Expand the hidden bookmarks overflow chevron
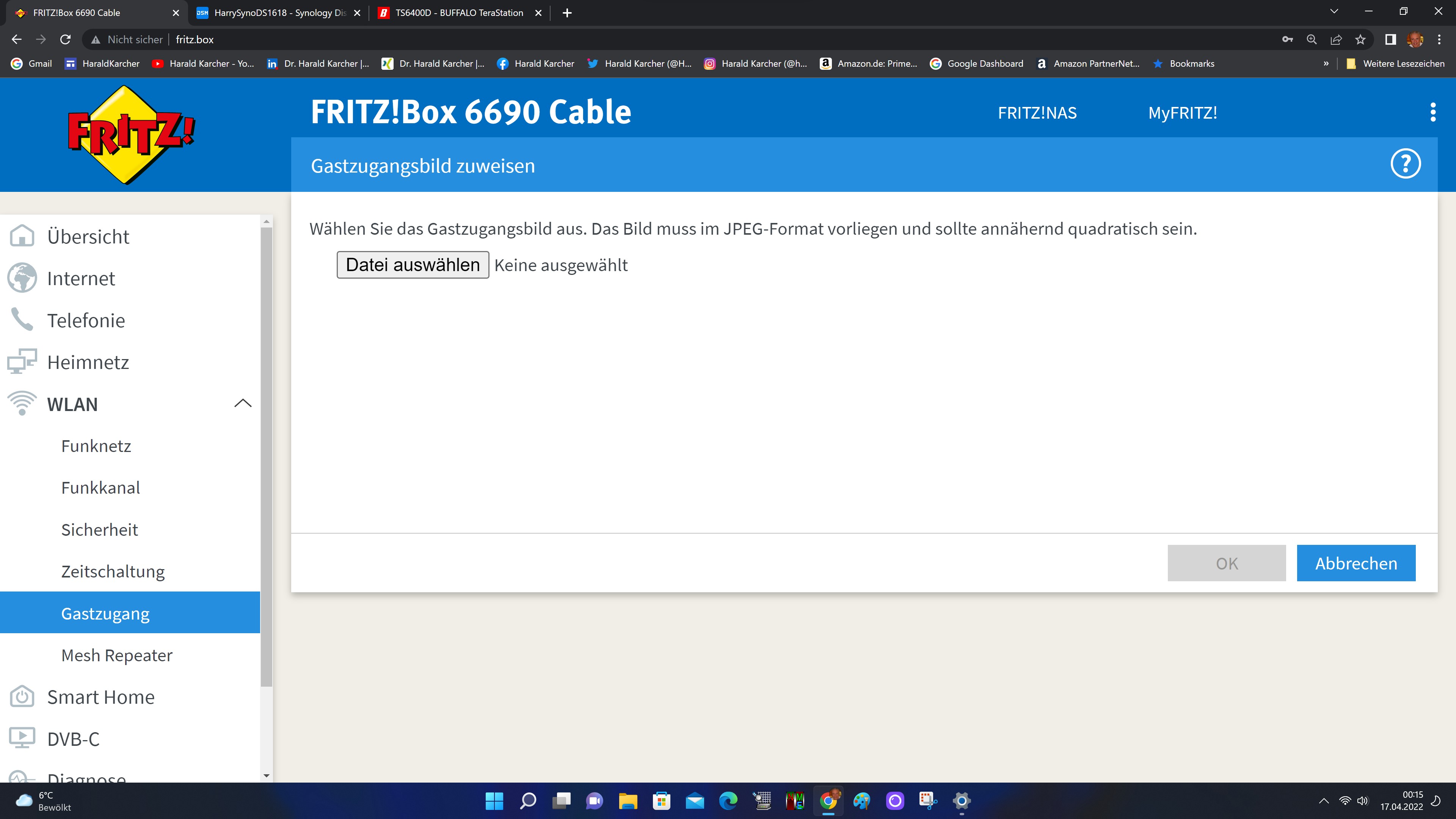 [x=1326, y=63]
